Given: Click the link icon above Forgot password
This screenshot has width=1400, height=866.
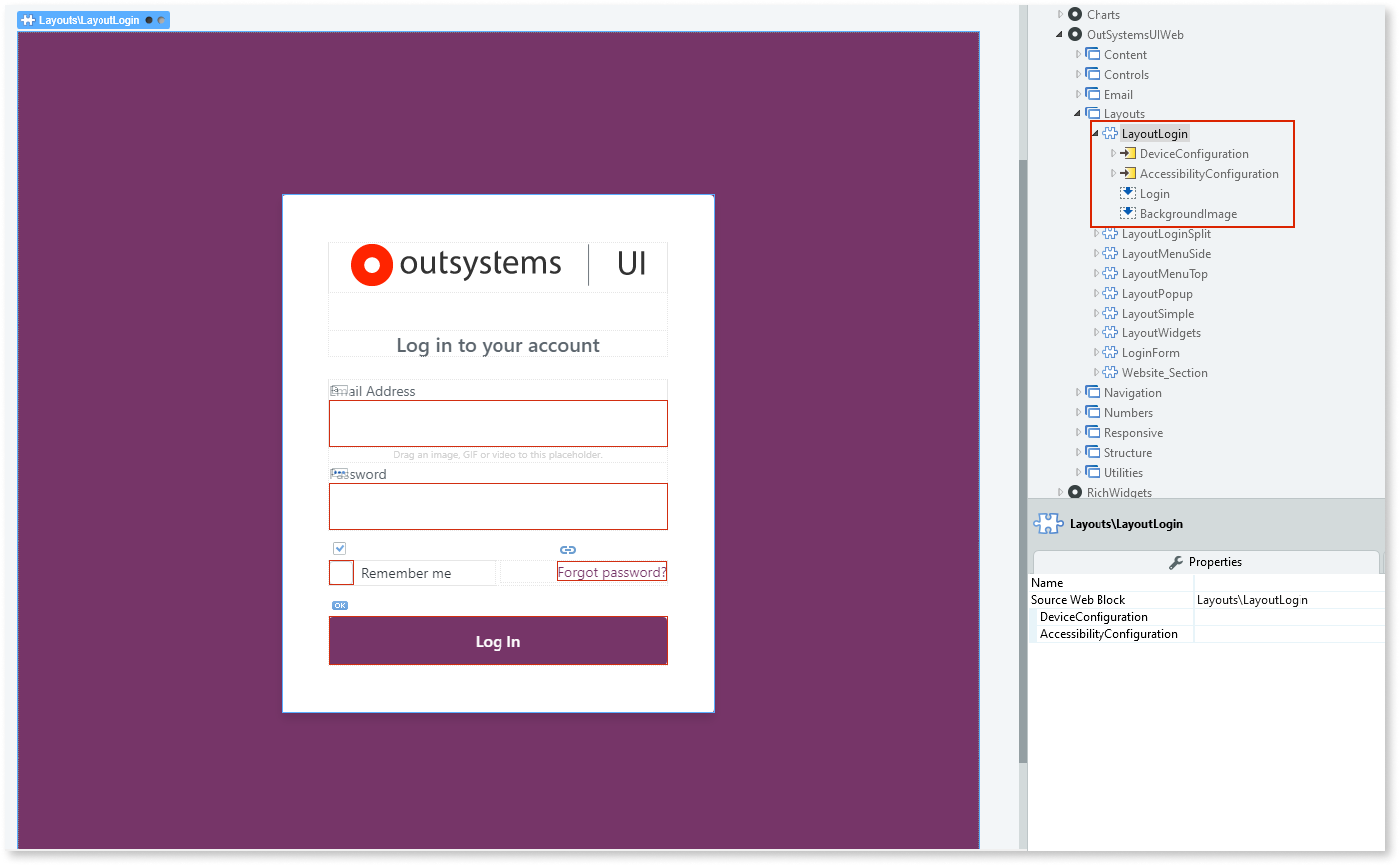Looking at the screenshot, I should (x=568, y=549).
